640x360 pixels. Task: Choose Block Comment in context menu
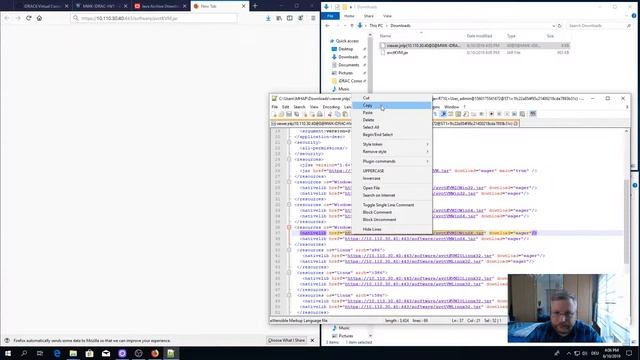tap(392, 212)
